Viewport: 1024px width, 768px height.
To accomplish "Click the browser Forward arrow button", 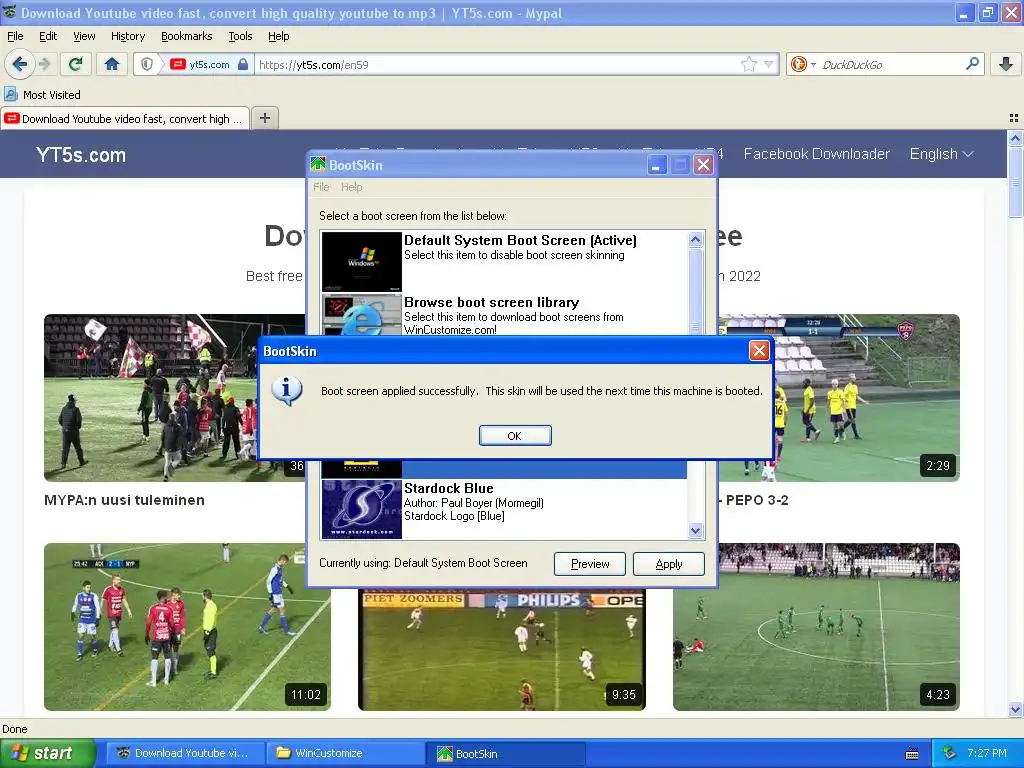I will (x=44, y=64).
